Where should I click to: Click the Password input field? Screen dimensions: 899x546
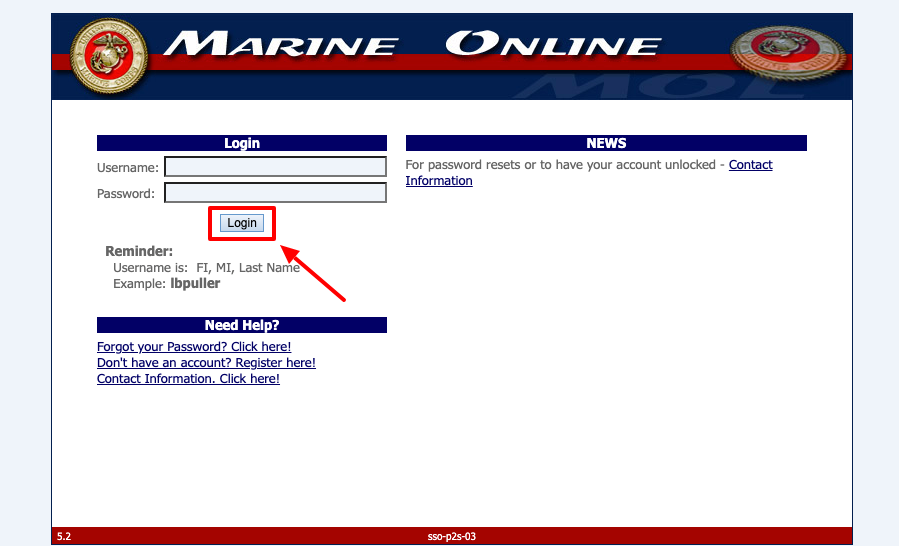point(275,193)
